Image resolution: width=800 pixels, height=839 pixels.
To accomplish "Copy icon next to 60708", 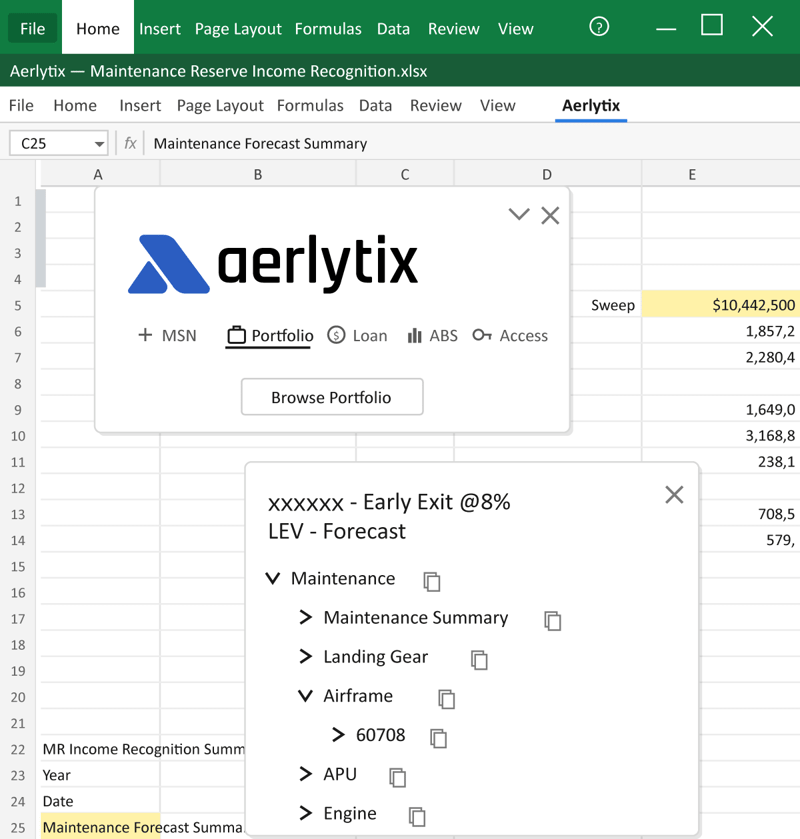I will [438, 738].
